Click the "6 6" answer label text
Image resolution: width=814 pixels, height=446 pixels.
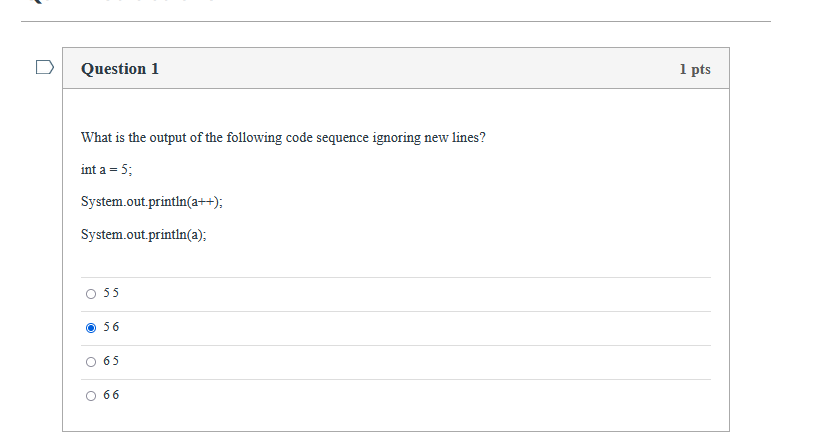(x=111, y=395)
